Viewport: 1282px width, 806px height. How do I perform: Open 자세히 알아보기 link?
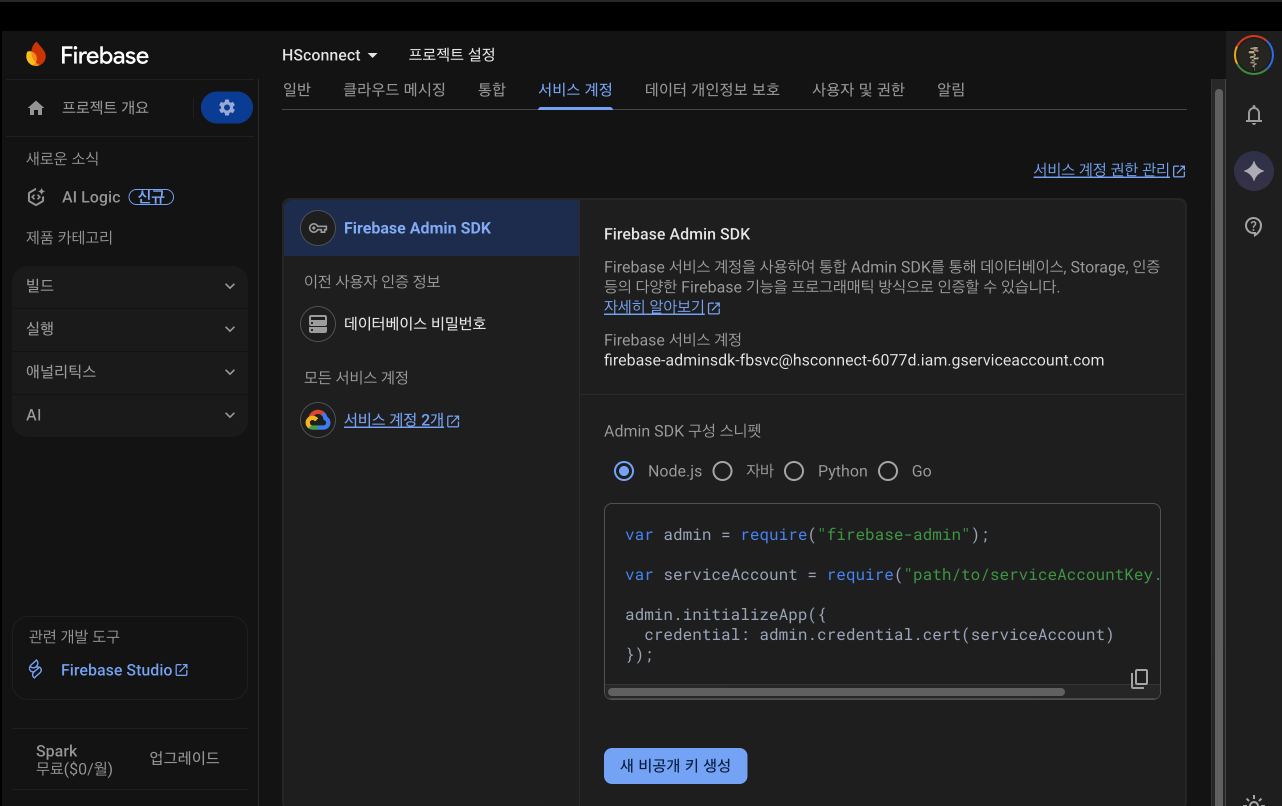(x=654, y=307)
